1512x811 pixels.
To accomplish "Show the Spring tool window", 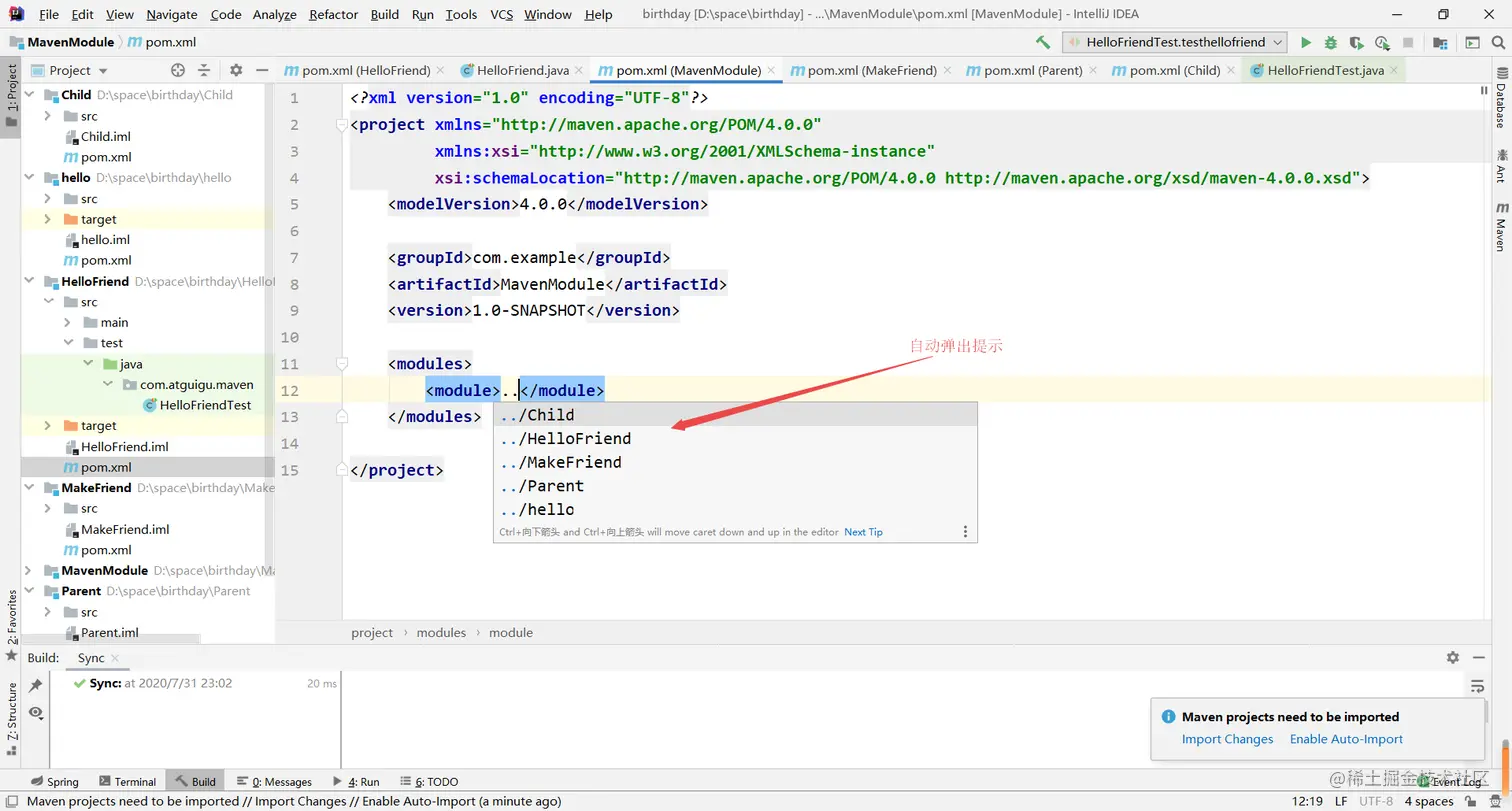I will point(55,782).
